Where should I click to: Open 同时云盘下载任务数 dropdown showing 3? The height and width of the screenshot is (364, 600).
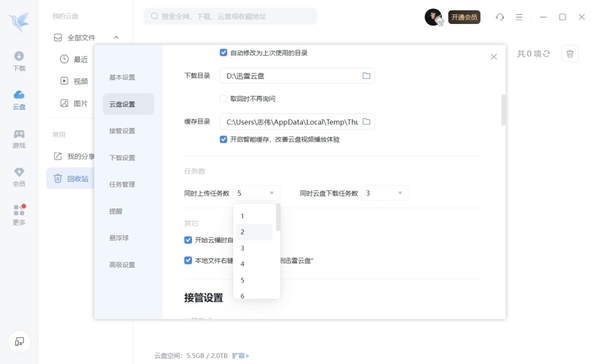coord(385,193)
